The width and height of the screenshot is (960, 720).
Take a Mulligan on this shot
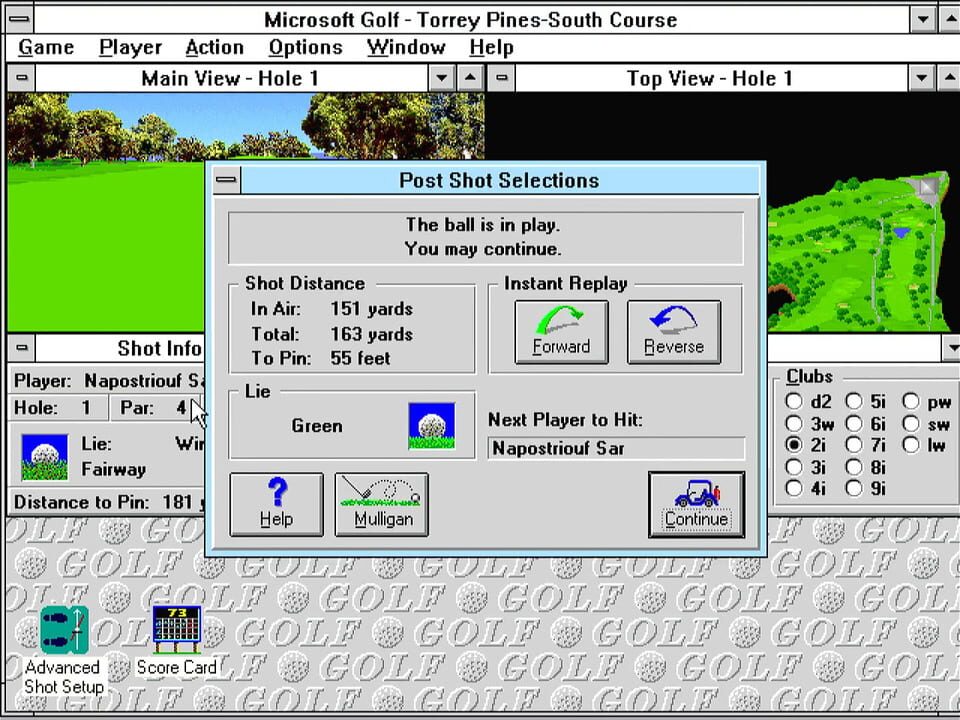coord(381,505)
